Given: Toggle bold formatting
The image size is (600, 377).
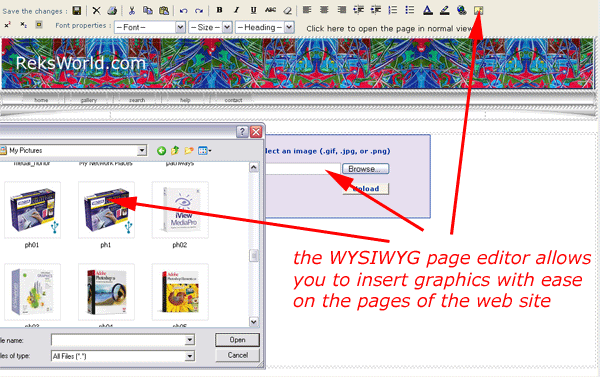Looking at the screenshot, I should pos(219,10).
